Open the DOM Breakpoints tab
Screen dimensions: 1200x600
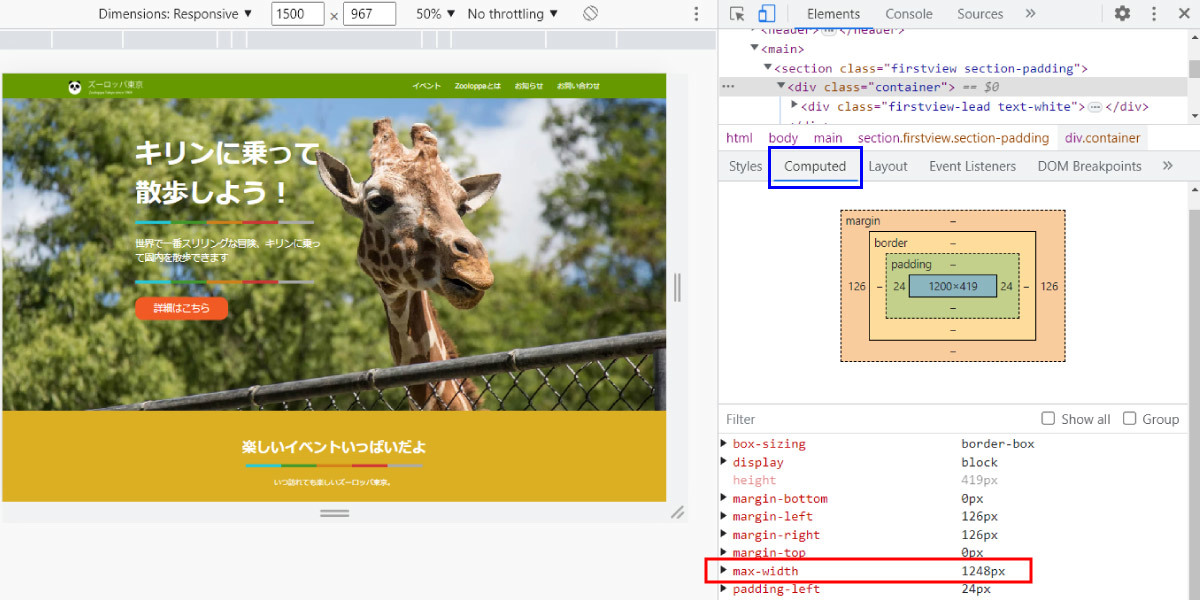1089,166
